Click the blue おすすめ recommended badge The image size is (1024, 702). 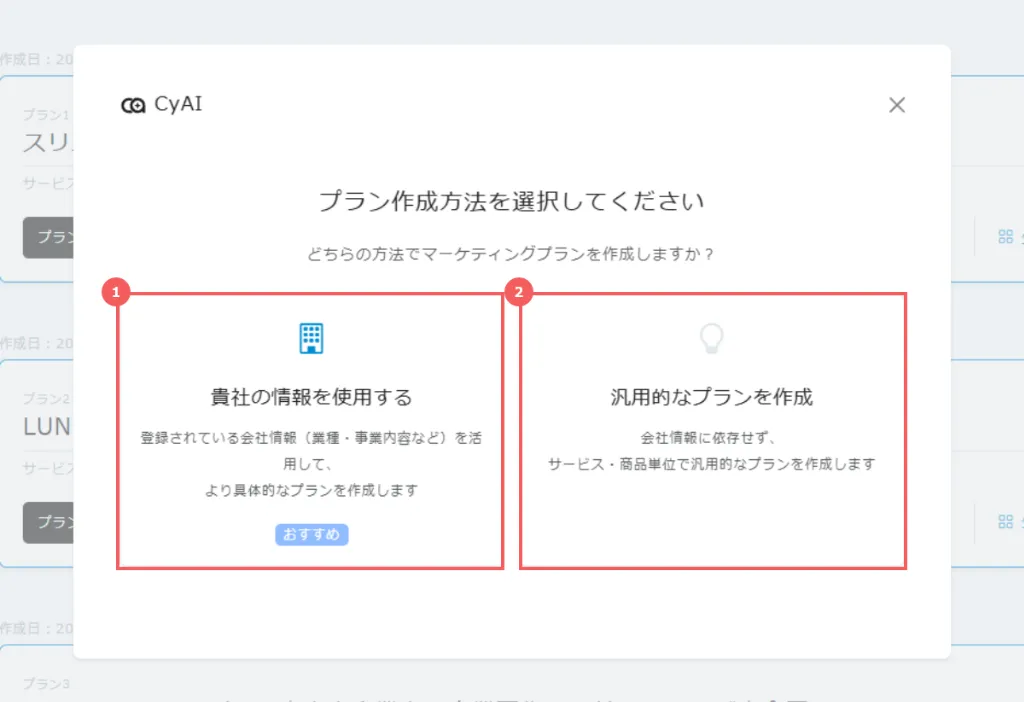click(x=311, y=534)
